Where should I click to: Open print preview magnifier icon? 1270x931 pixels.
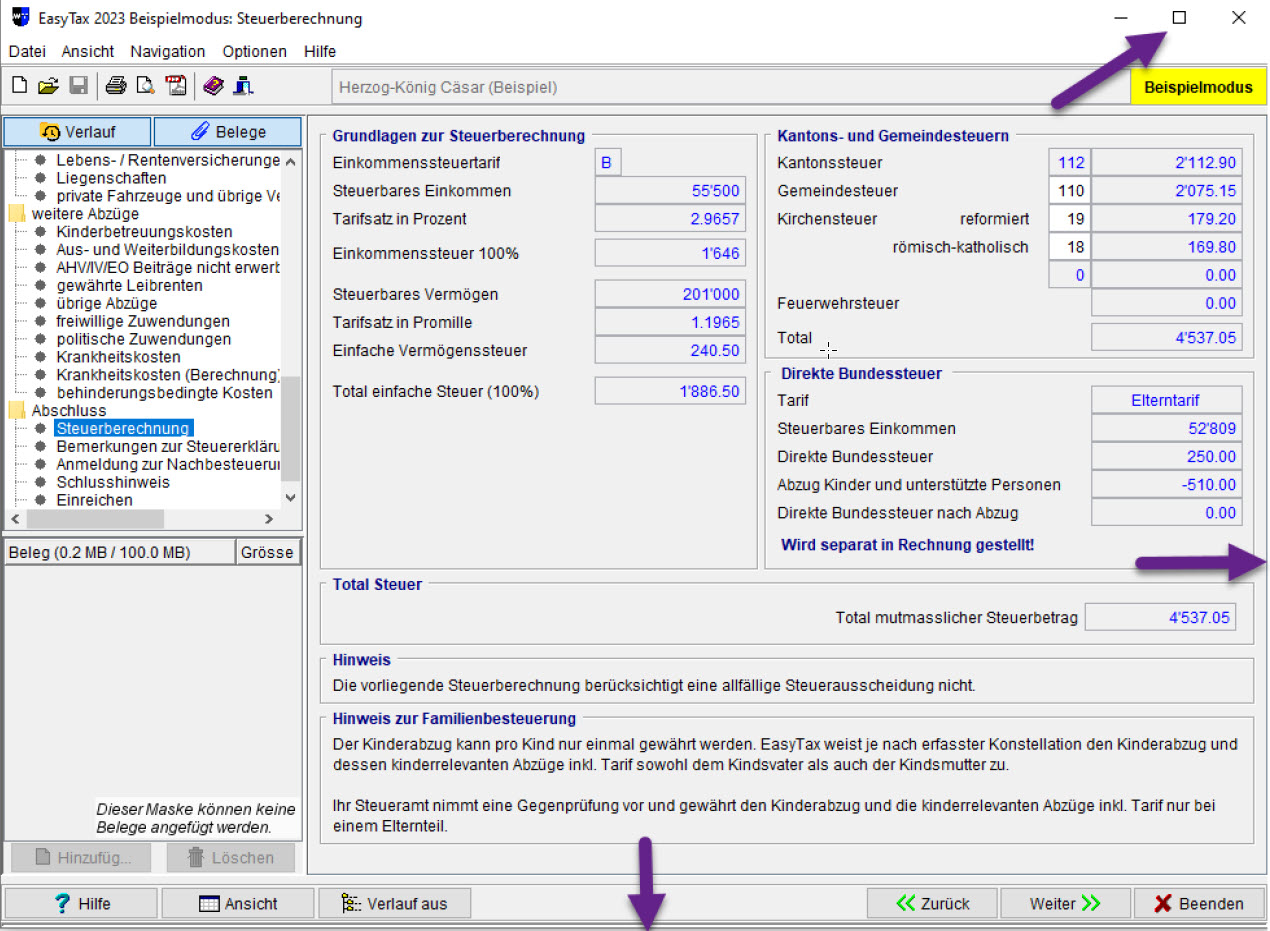click(146, 87)
